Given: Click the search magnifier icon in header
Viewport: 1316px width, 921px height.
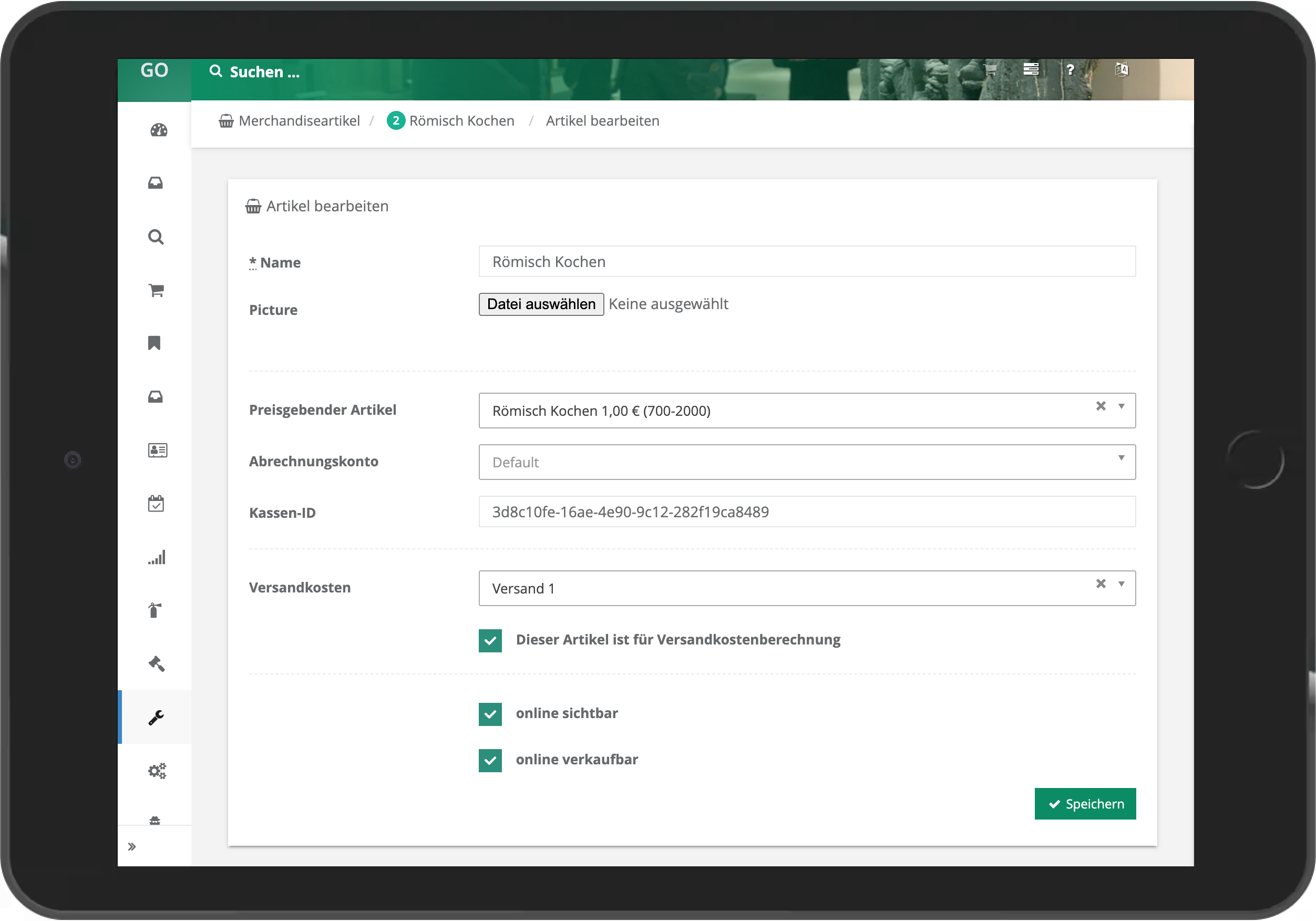Looking at the screenshot, I should point(215,71).
